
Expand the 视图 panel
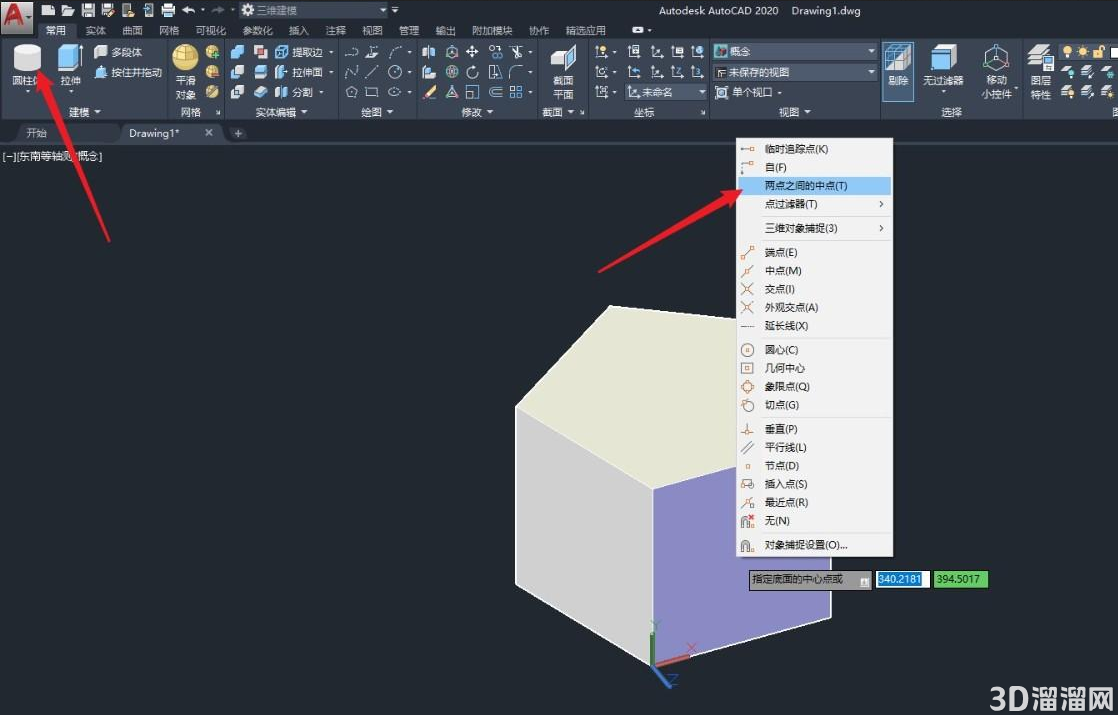tap(794, 112)
